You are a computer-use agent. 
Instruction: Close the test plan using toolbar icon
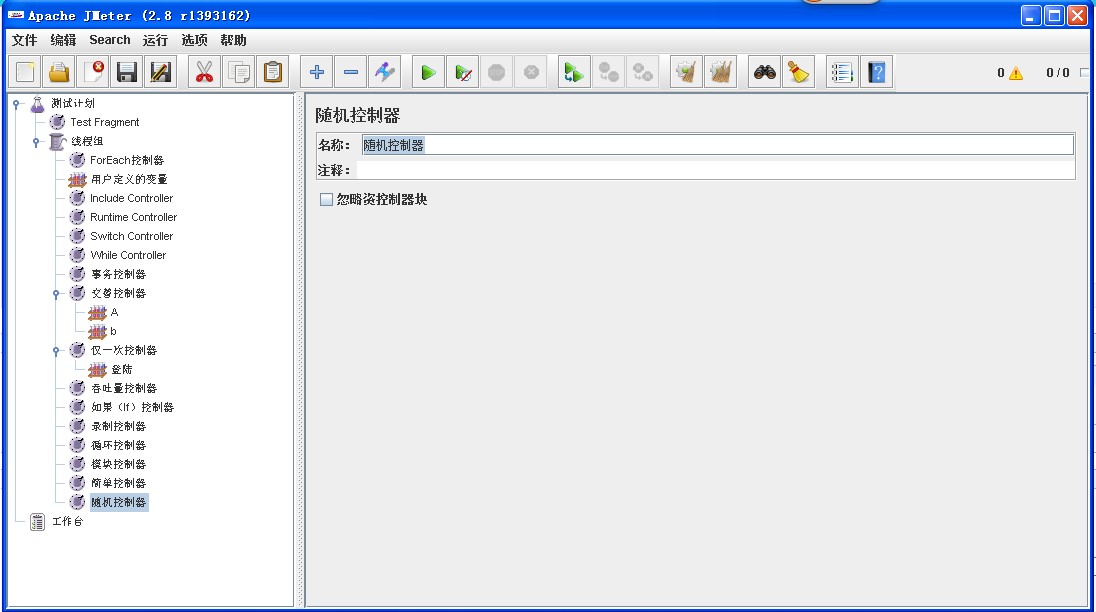click(x=94, y=72)
